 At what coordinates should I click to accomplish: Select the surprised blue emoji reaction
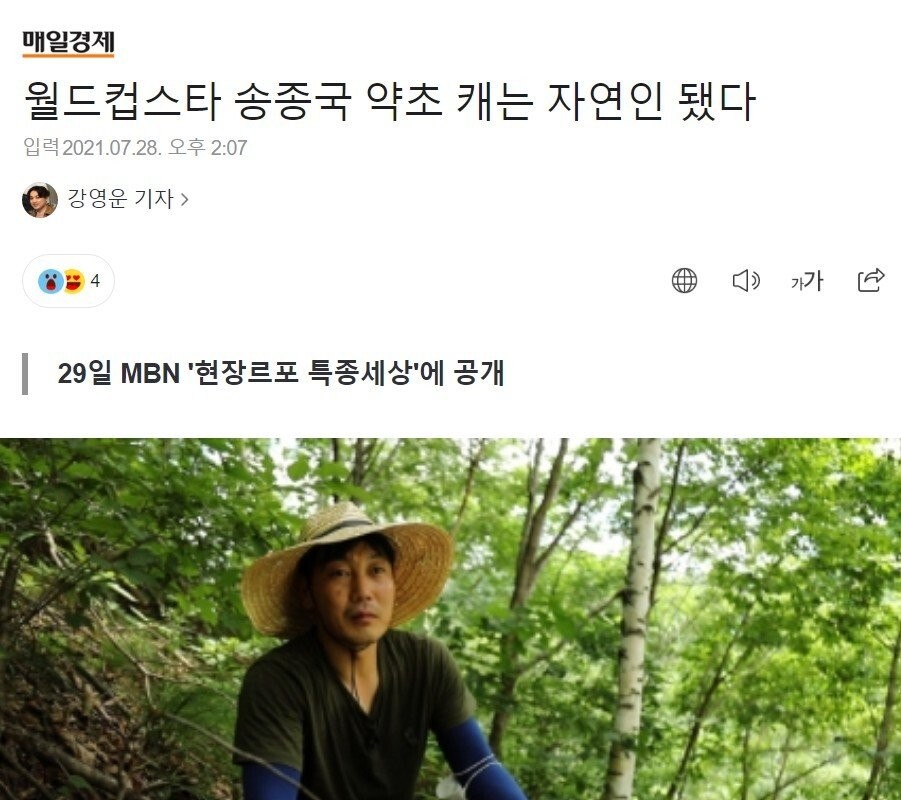click(x=51, y=281)
